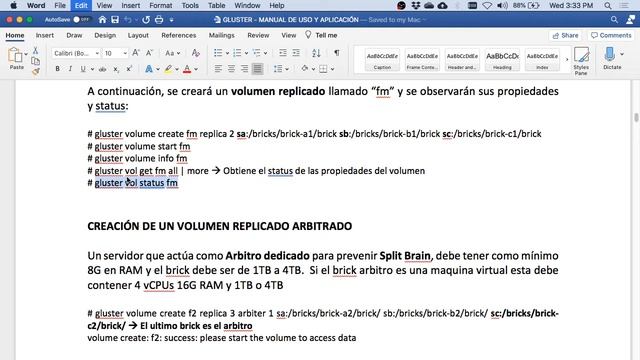Click heading CREACIÓN DE UN VOLUMEN REPLICADO ARBITRADO
The width and height of the screenshot is (640, 360).
click(x=220, y=226)
